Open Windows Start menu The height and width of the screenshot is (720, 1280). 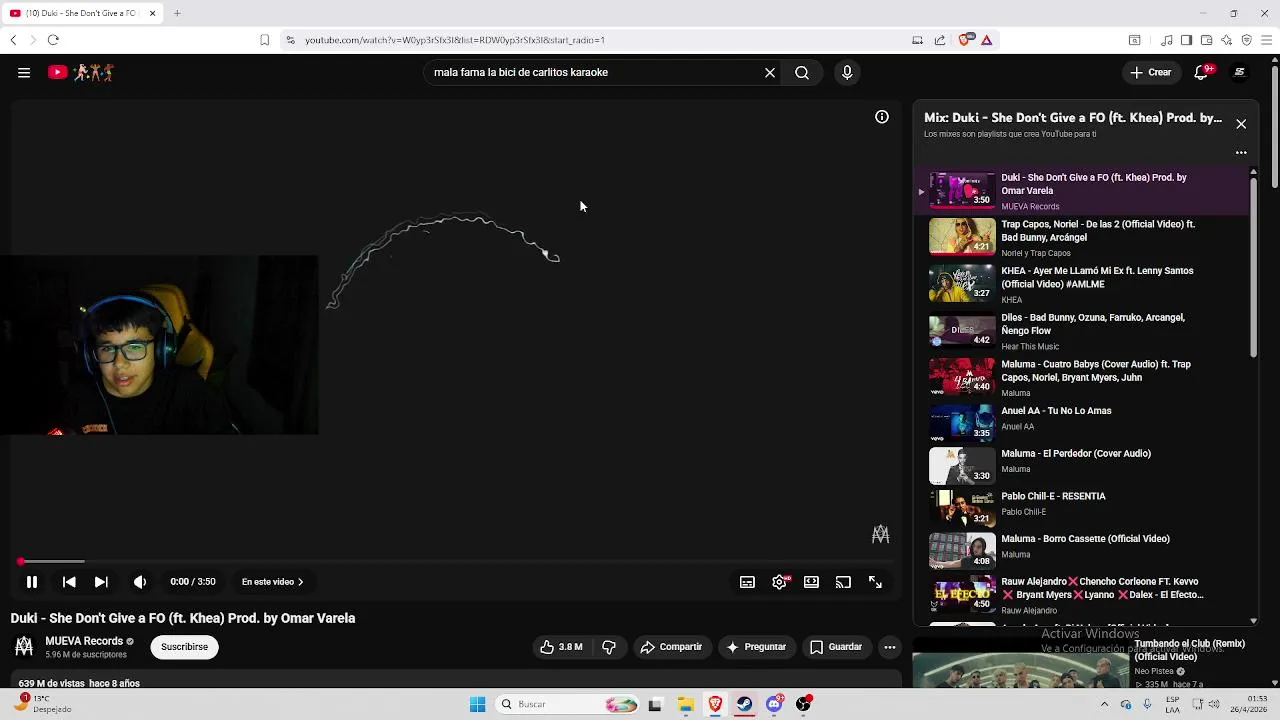[x=477, y=704]
